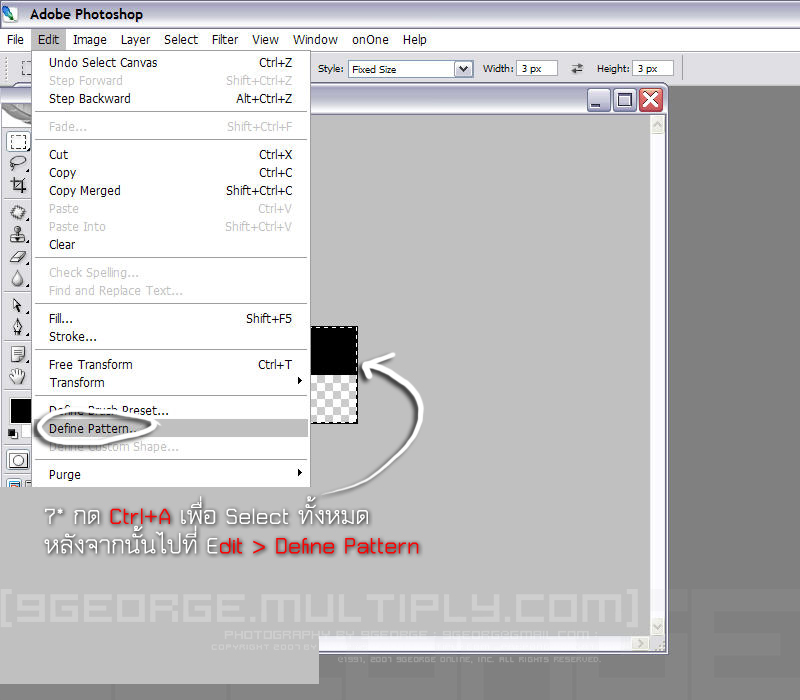Open the onOne menu
The image size is (800, 700).
pos(370,40)
